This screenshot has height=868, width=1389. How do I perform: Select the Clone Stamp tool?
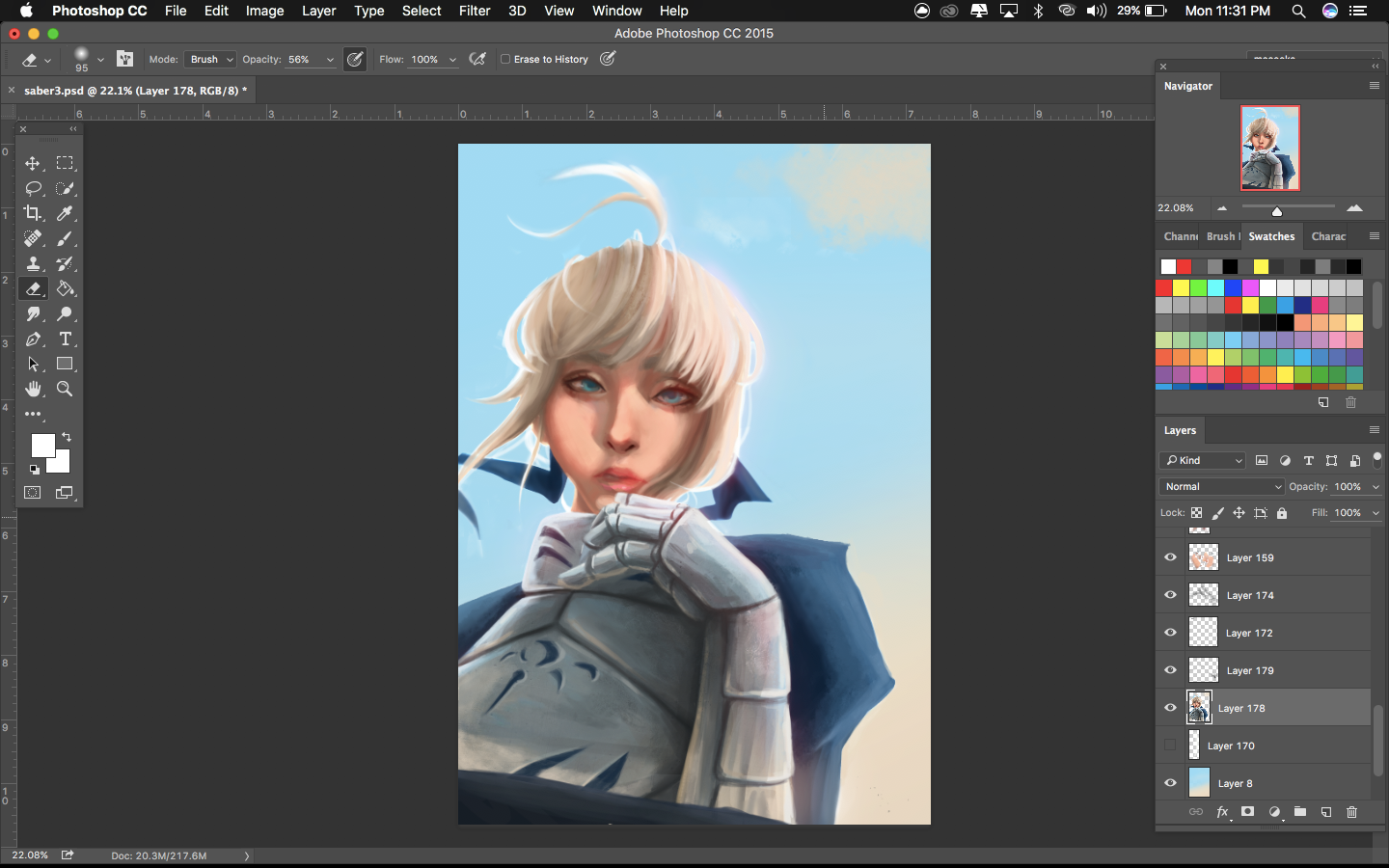(x=33, y=263)
